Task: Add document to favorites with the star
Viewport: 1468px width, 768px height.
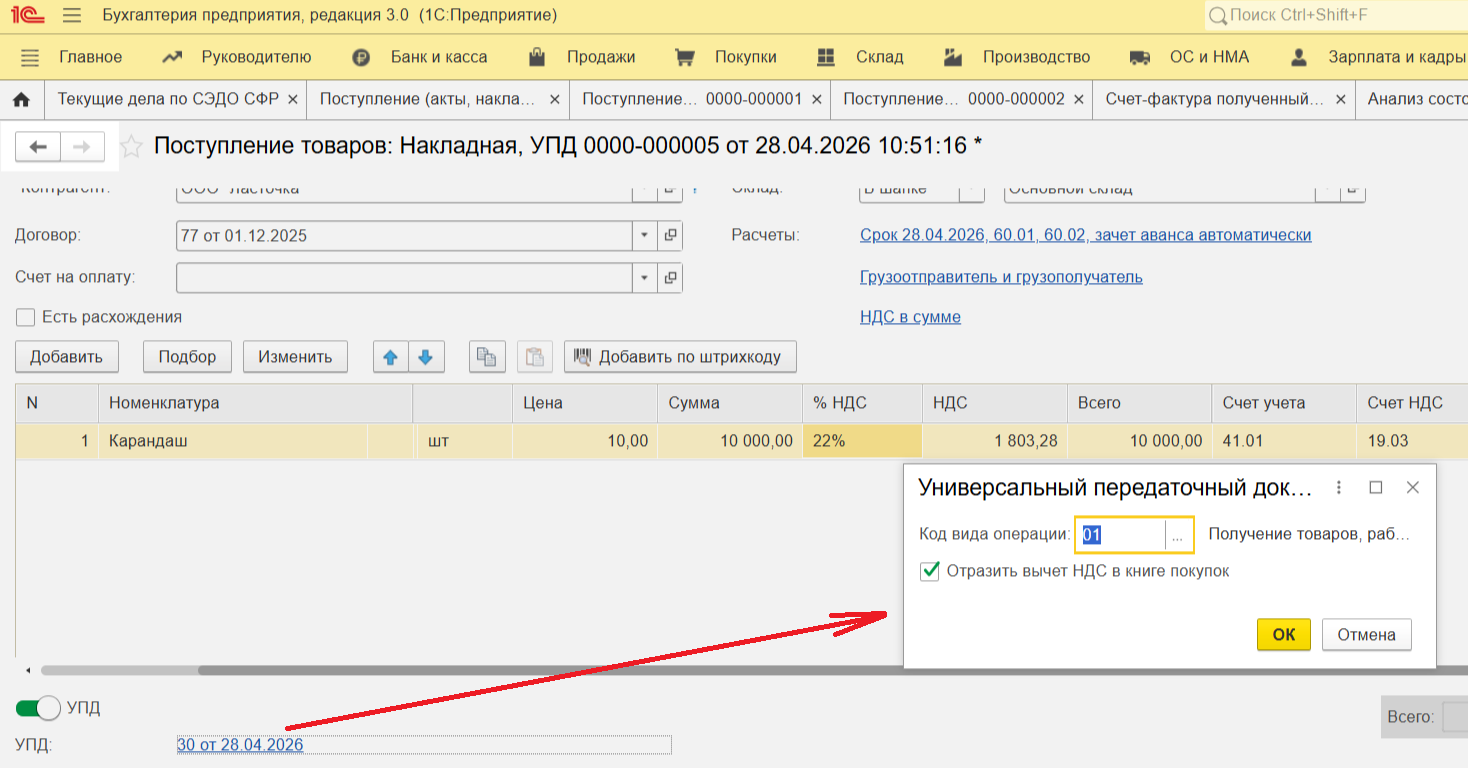Action: pos(131,147)
